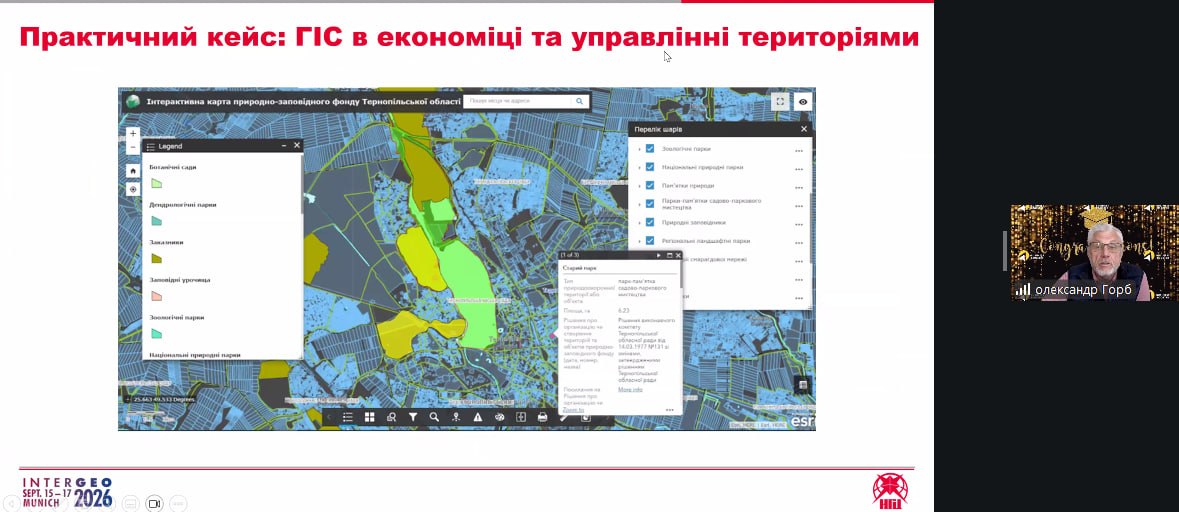1179x512 pixels.
Task: Click the Заказники legend swatch
Action: pyautogui.click(x=156, y=259)
